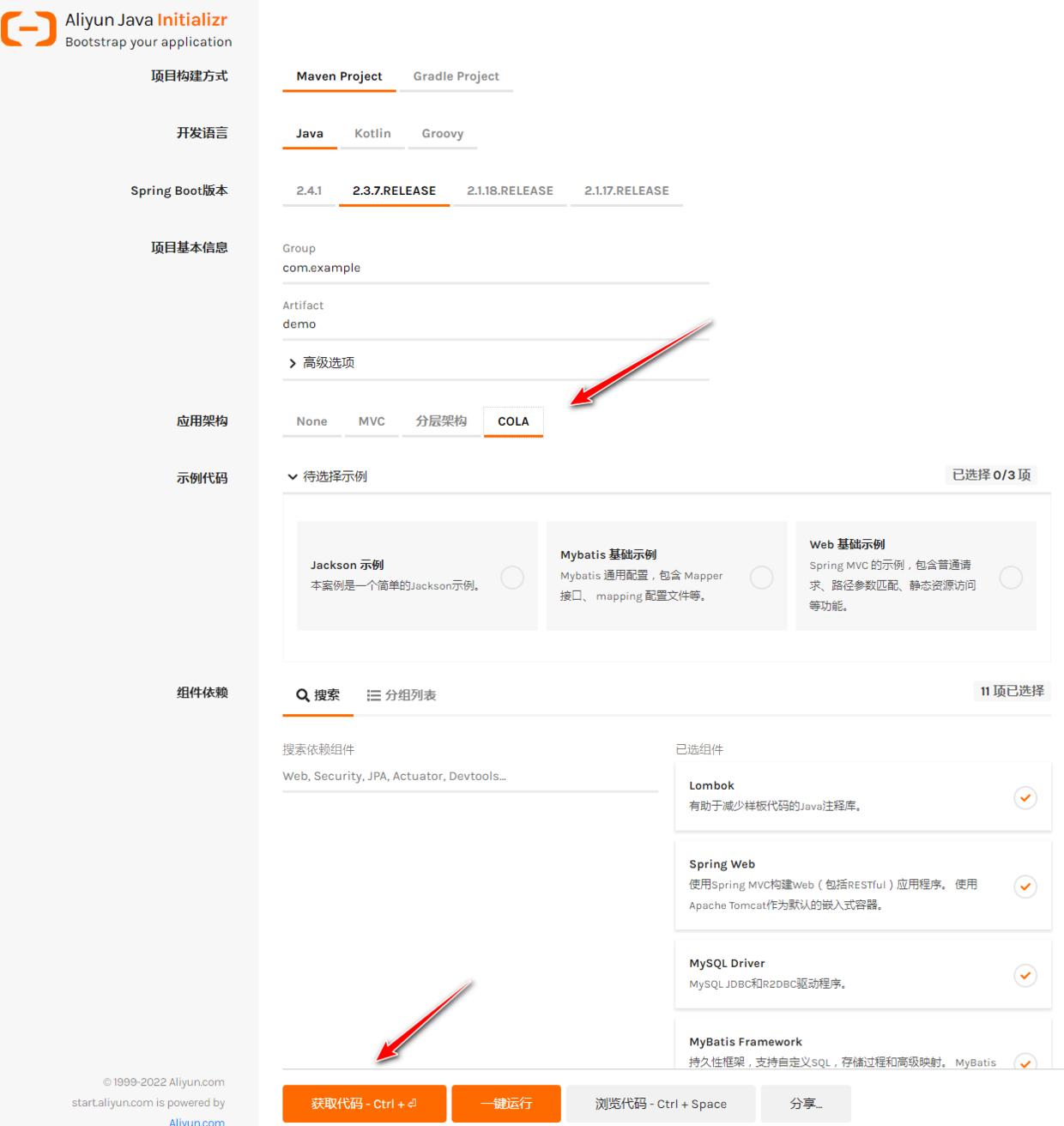Select COLA architecture option

513,421
